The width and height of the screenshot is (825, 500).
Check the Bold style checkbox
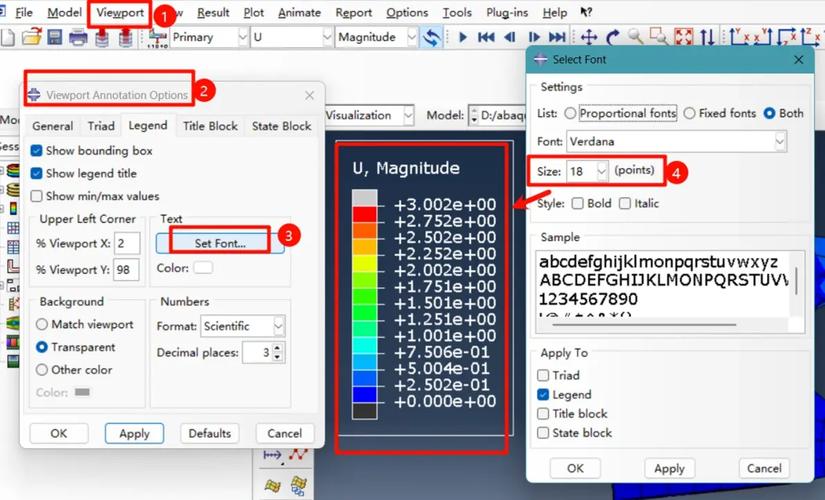point(578,204)
